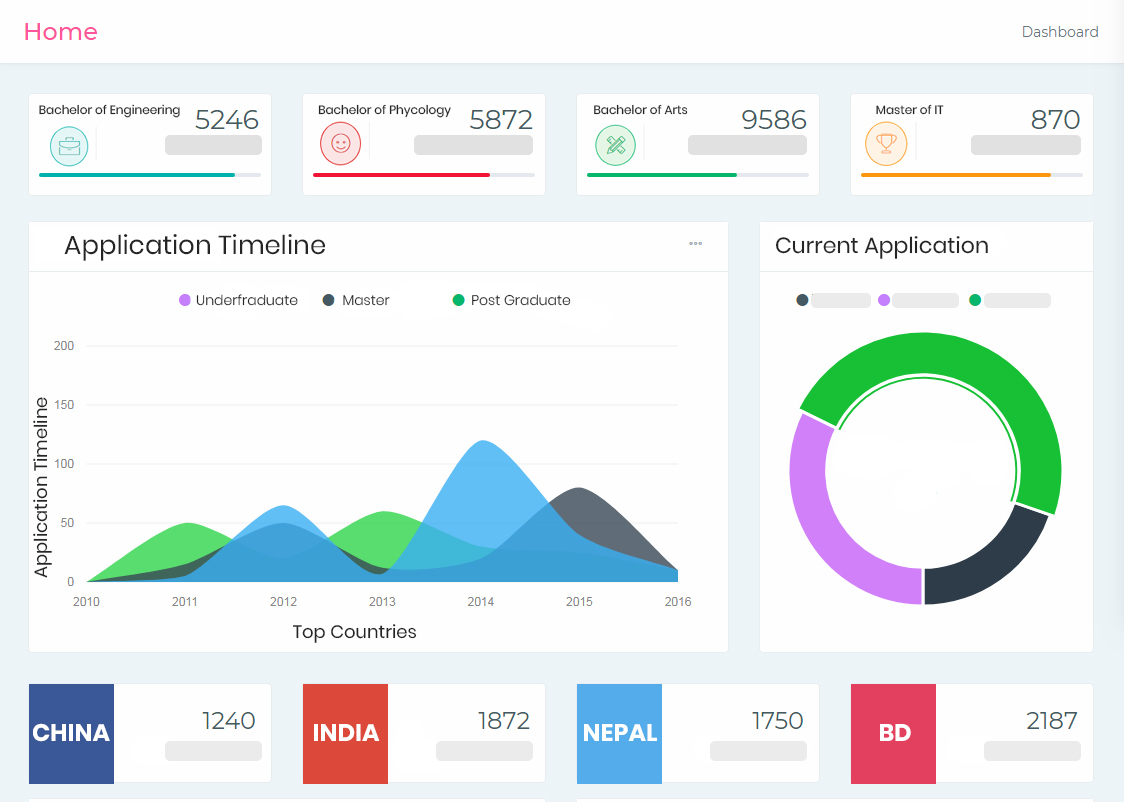1124x802 pixels.
Task: Click the value 5246
Action: (x=227, y=120)
